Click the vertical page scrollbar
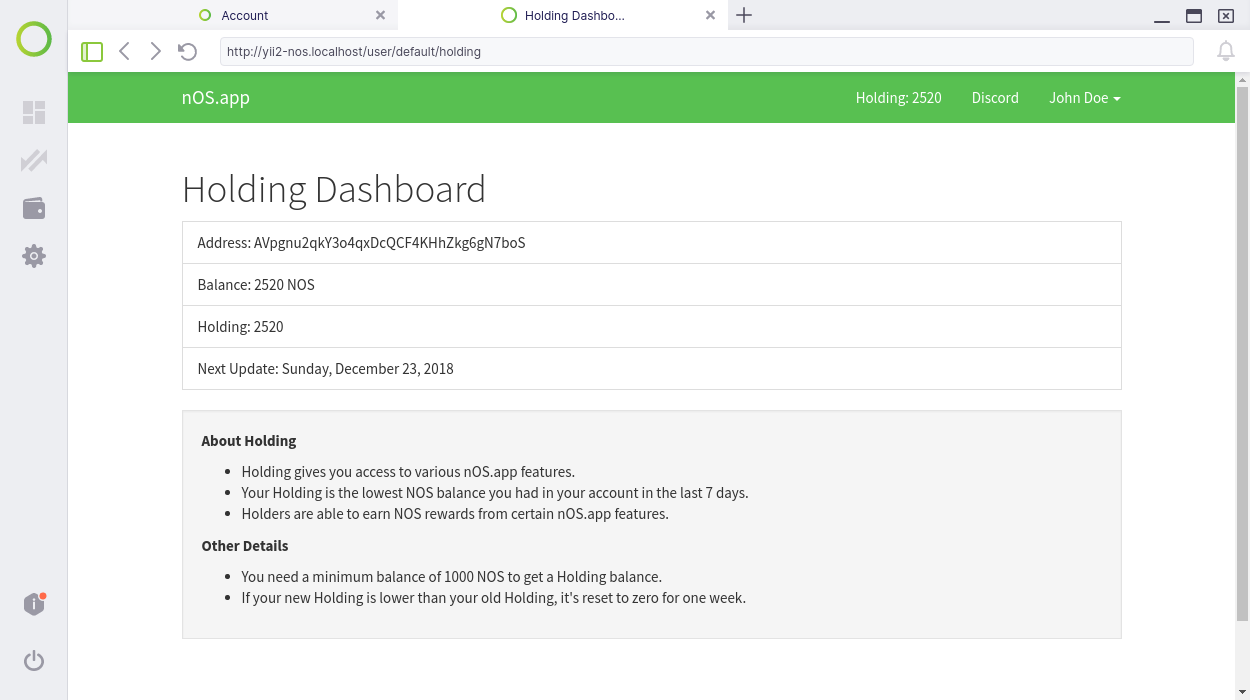This screenshot has height=700, width=1250. pos(1242,353)
